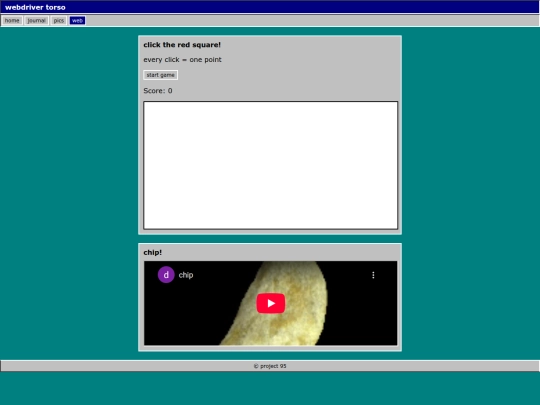Click the start game button
Screen dimensions: 540x405
click(x=160, y=75)
